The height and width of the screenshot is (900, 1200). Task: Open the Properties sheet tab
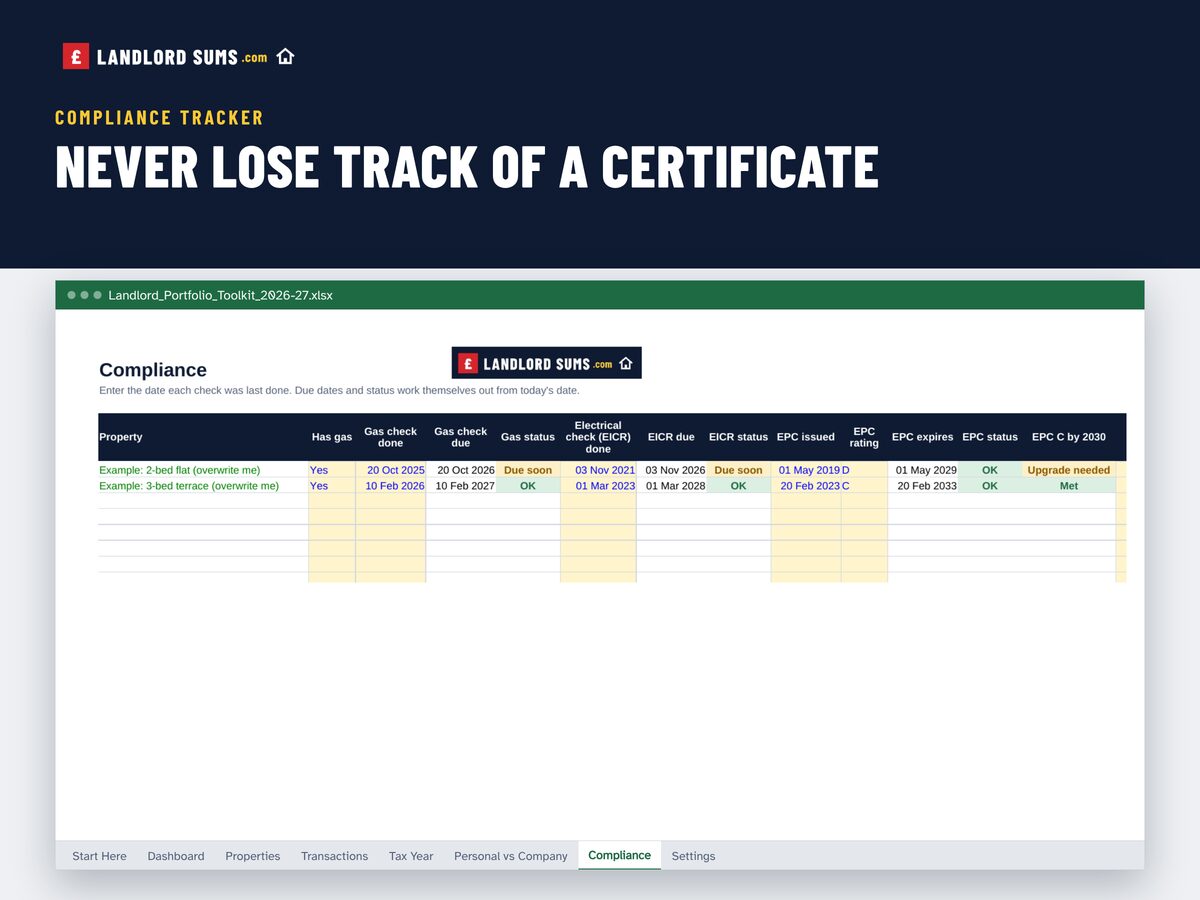pos(253,856)
